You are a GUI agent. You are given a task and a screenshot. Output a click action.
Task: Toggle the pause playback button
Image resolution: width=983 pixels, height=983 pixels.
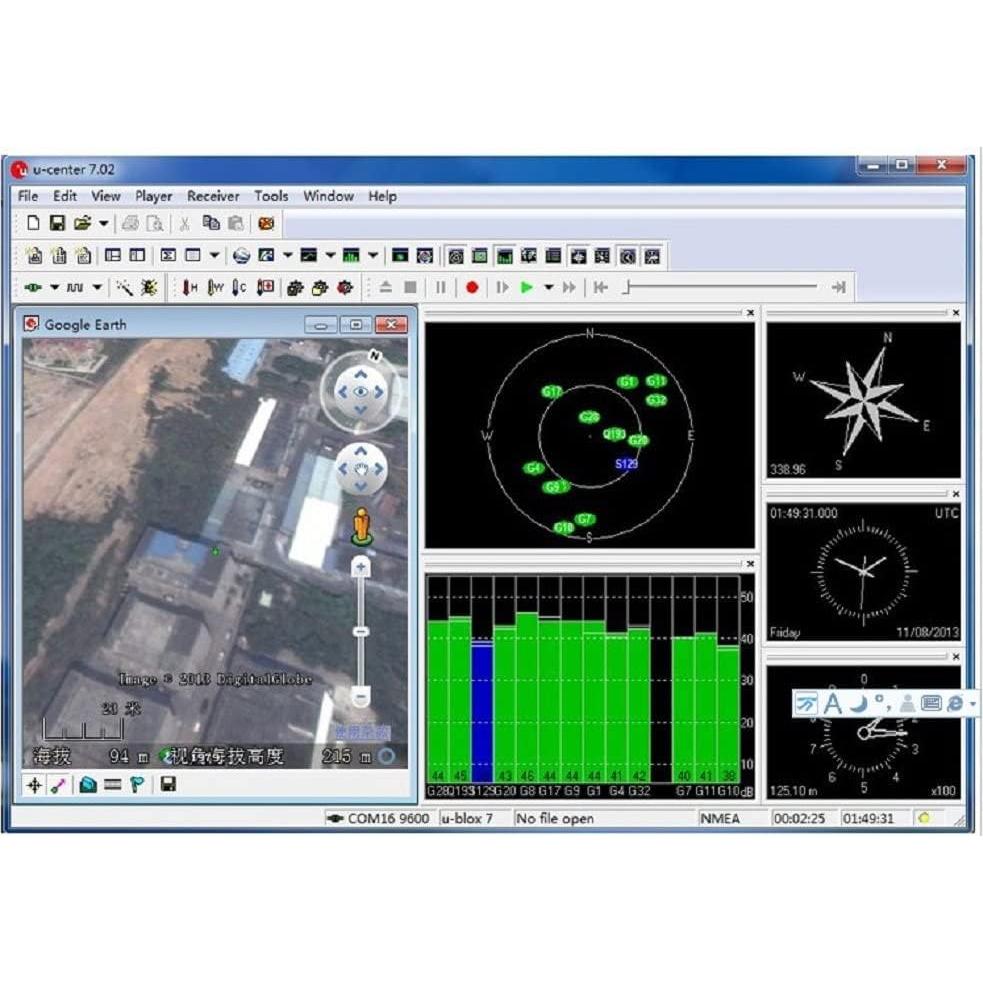[x=440, y=288]
